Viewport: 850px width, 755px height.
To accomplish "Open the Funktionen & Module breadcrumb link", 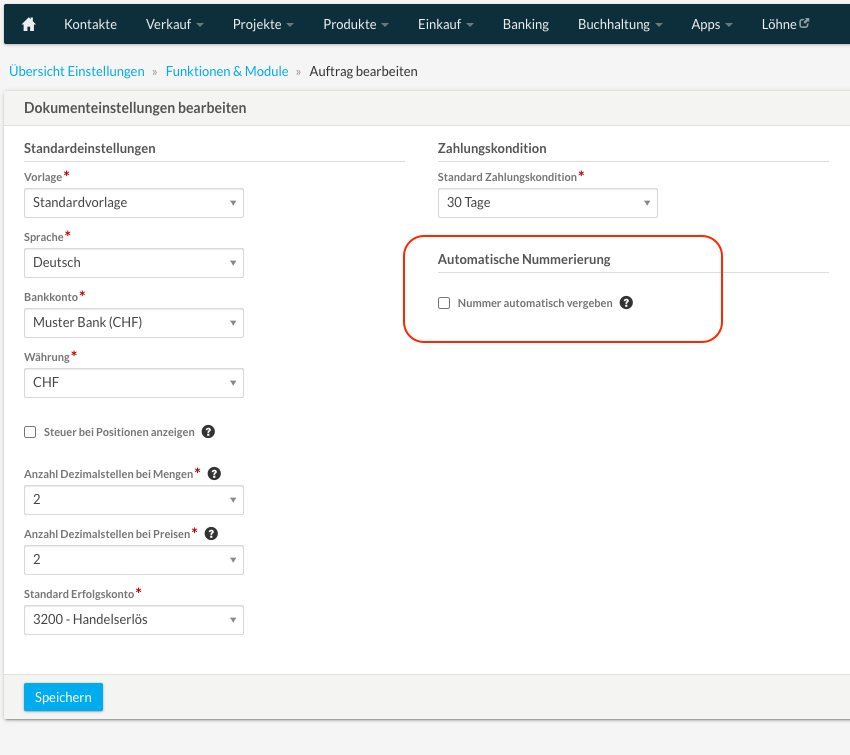I will pos(226,71).
